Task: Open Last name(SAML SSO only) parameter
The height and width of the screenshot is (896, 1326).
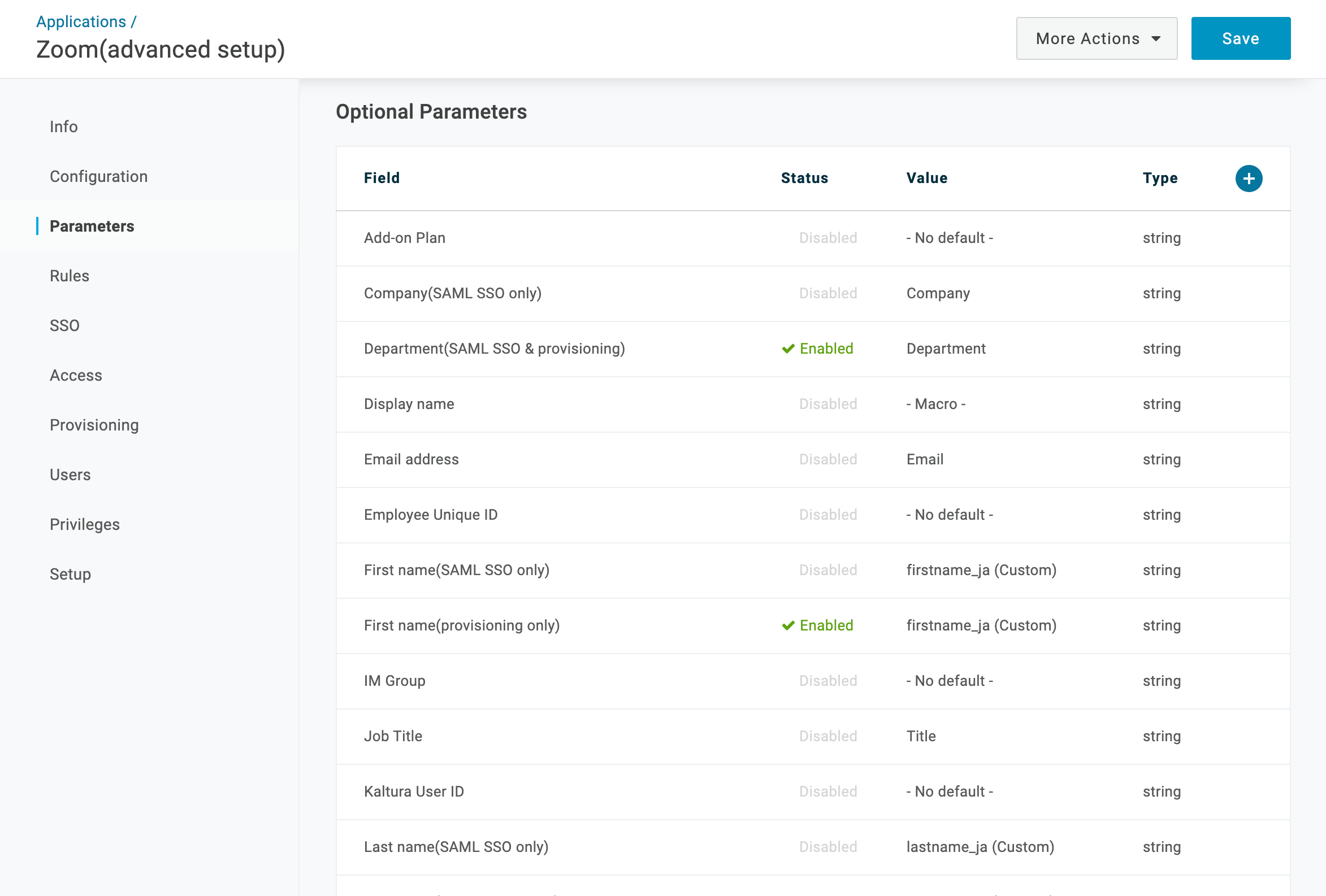Action: [812, 846]
